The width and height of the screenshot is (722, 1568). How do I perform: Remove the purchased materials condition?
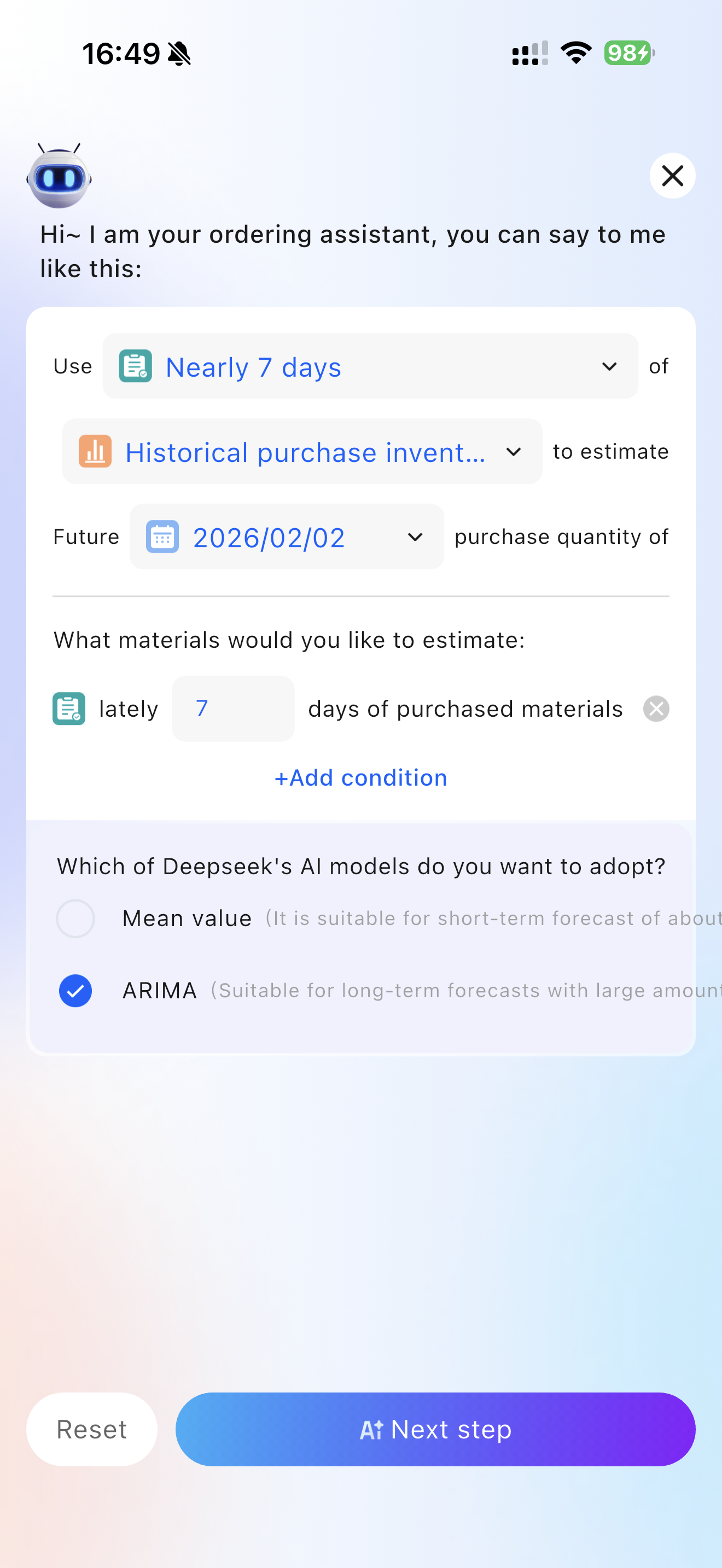[656, 709]
